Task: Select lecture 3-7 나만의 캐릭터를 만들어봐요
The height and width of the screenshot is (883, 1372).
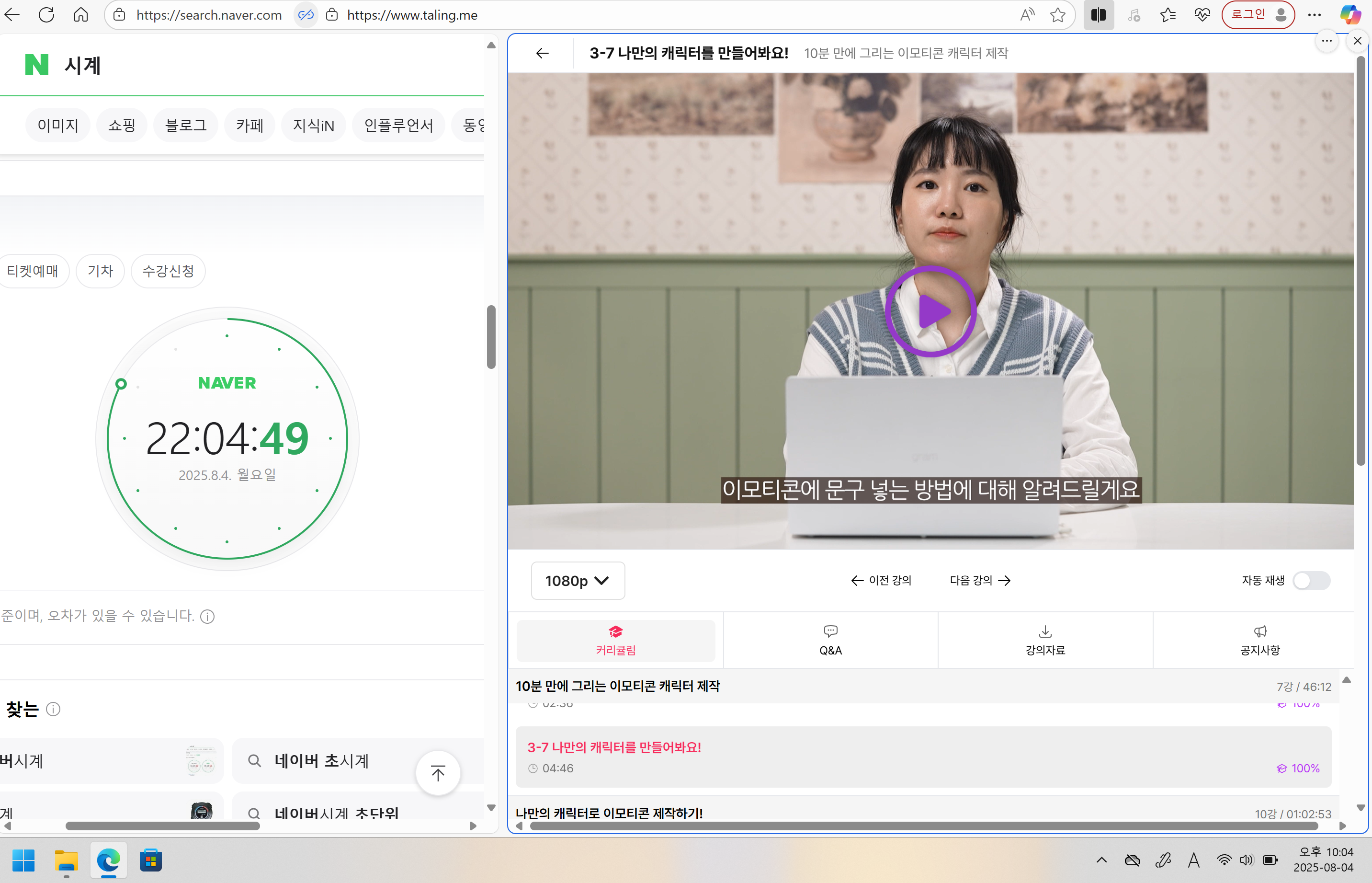Action: click(614, 746)
